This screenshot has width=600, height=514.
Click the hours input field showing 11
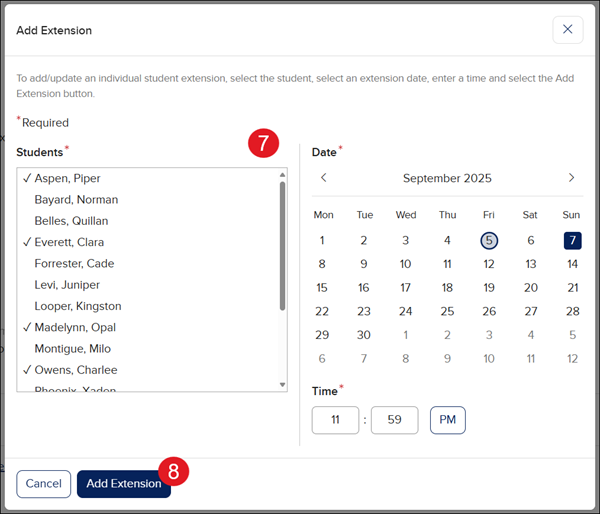click(x=335, y=420)
